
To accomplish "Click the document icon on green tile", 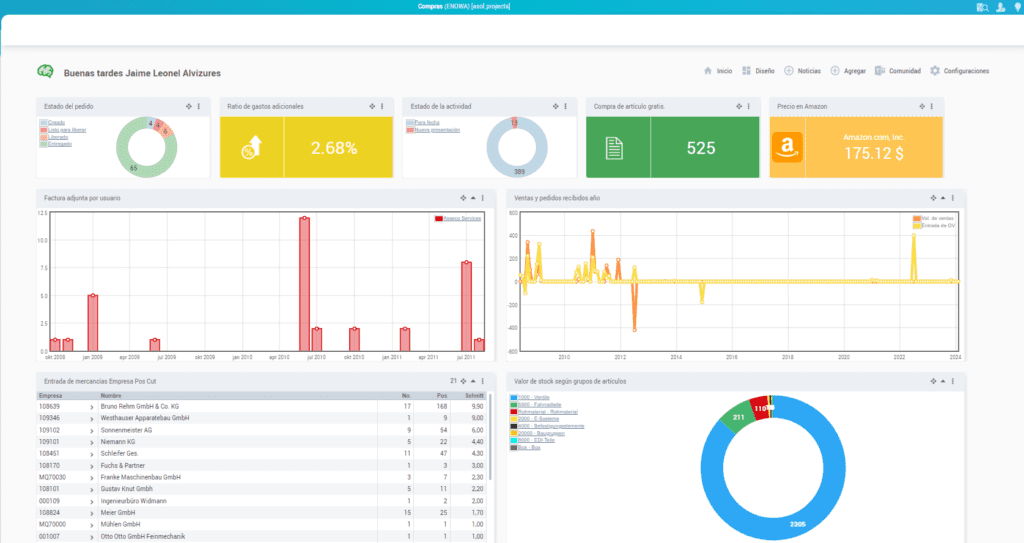I will (x=614, y=148).
